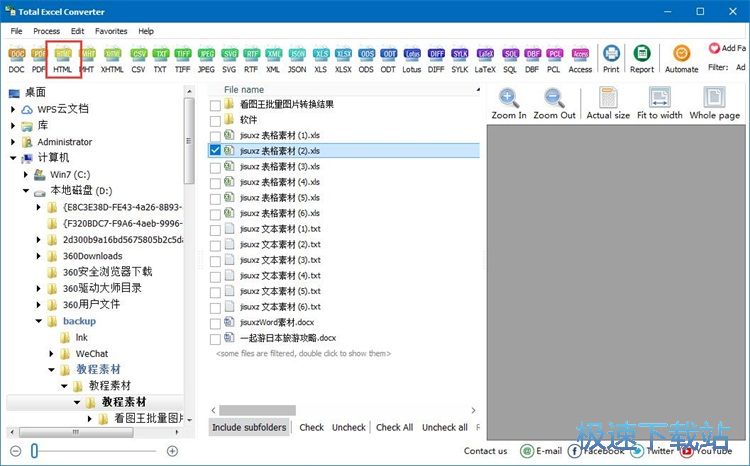Viewport: 750px width, 466px height.
Task: Zoom In on the preview
Action: coord(508,103)
